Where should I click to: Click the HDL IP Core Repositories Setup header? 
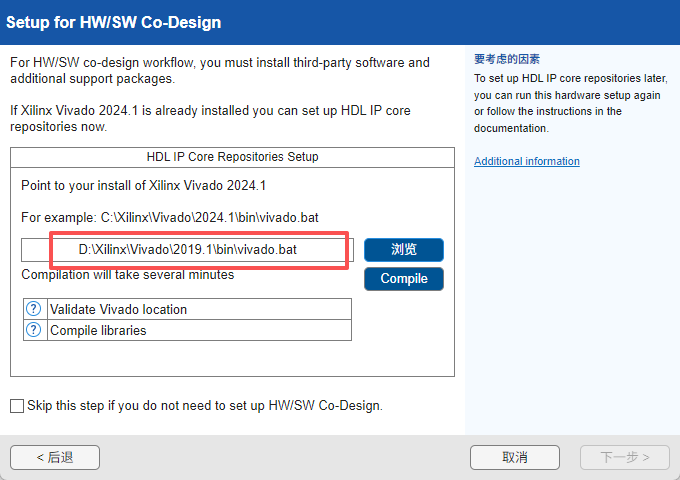(x=232, y=157)
